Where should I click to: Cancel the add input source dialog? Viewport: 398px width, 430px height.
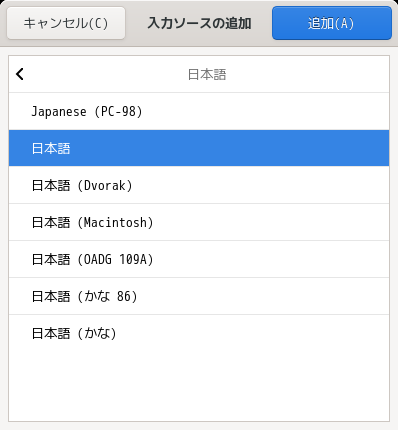point(66,23)
